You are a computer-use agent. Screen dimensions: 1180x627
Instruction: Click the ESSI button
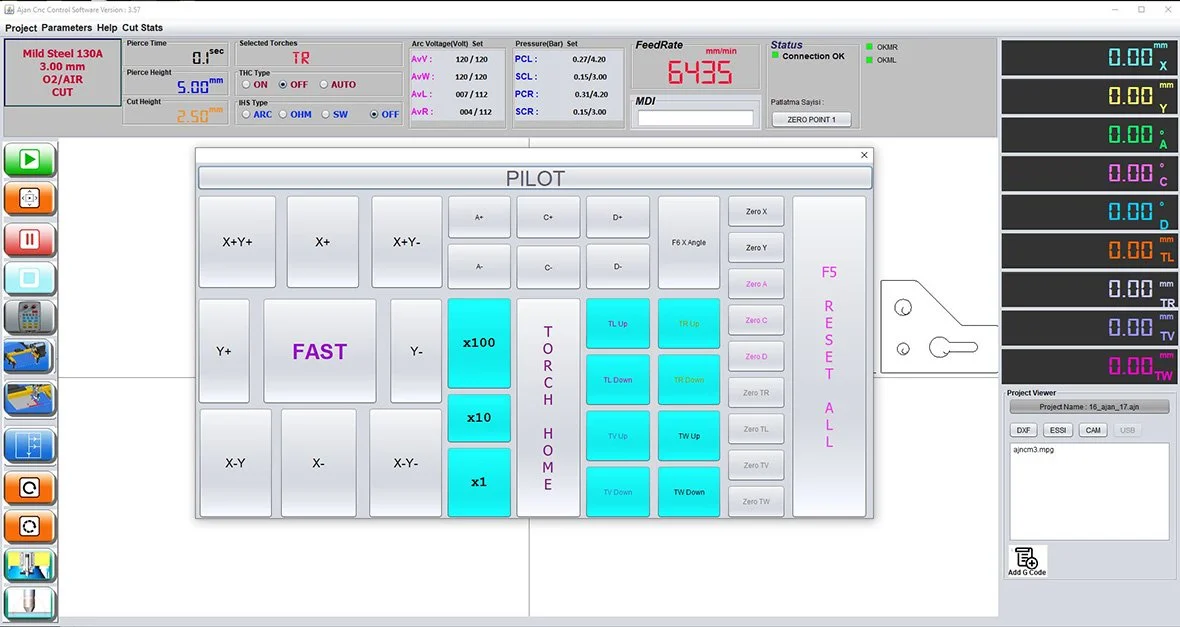point(1058,431)
